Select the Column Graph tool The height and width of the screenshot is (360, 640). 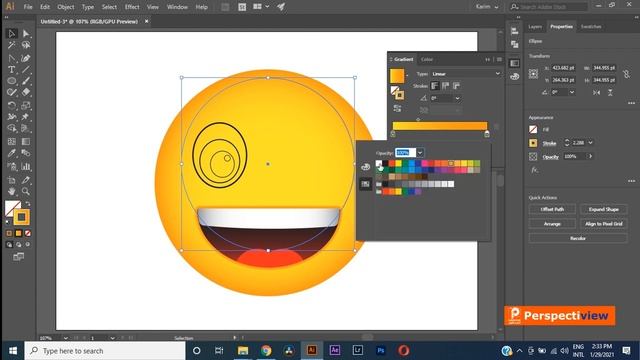pyautogui.click(x=26, y=167)
